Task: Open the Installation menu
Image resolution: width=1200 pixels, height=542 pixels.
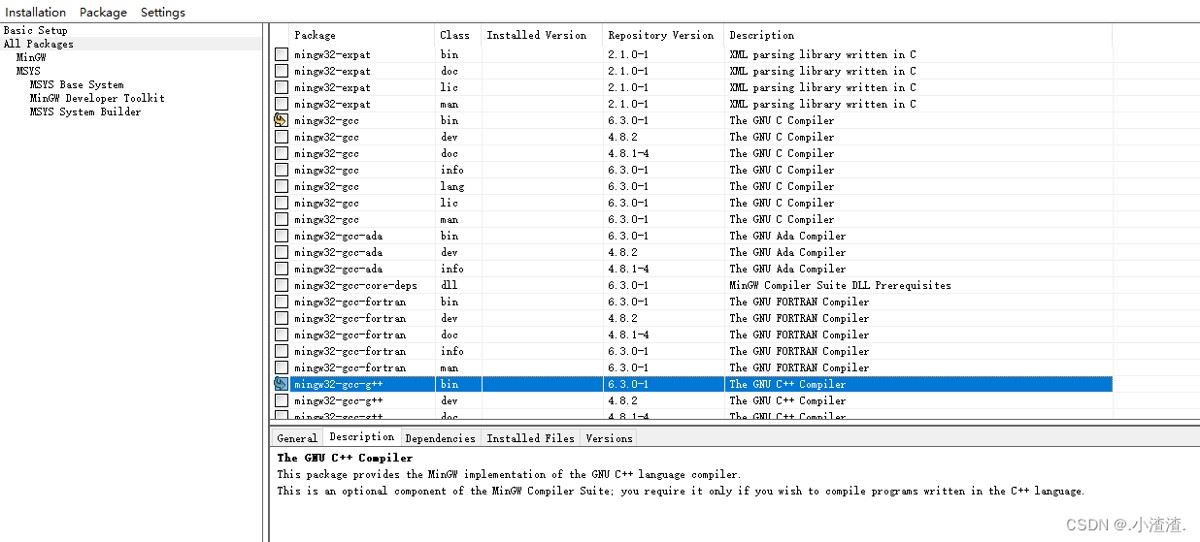Action: coord(36,12)
